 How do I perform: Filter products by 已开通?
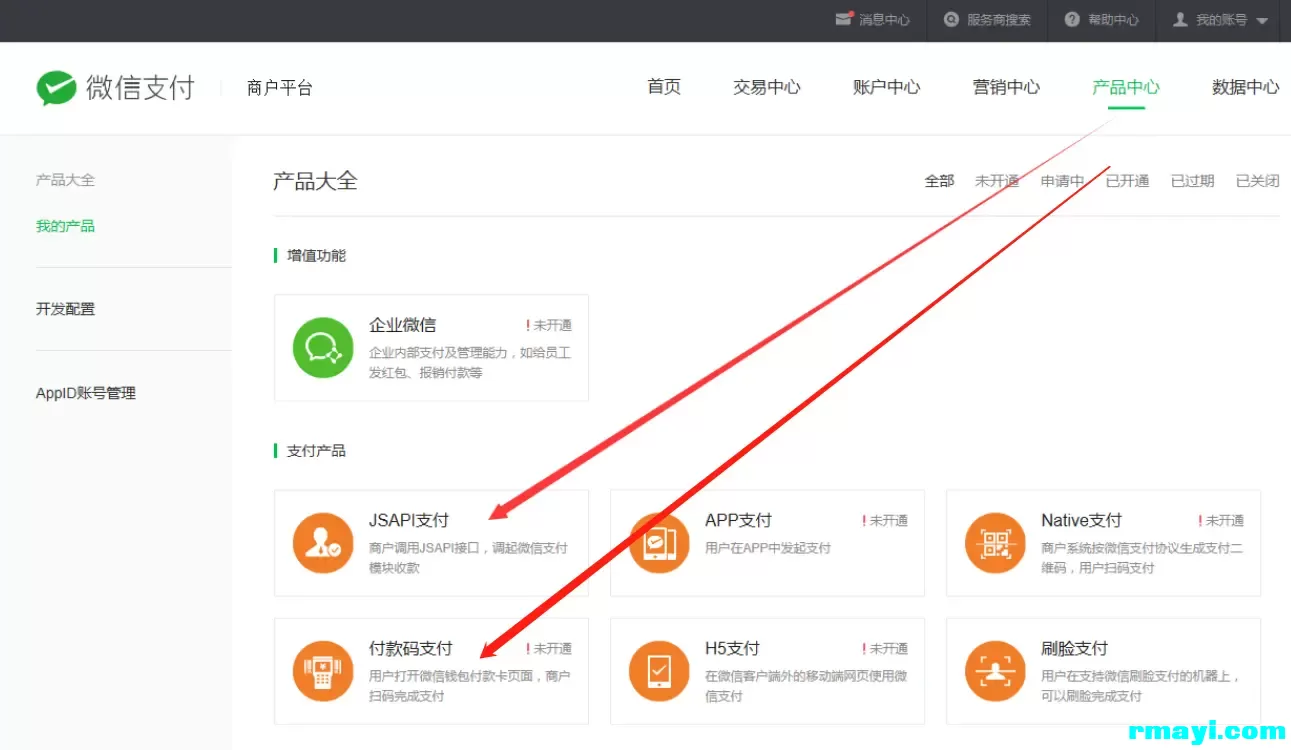pyautogui.click(x=1127, y=181)
